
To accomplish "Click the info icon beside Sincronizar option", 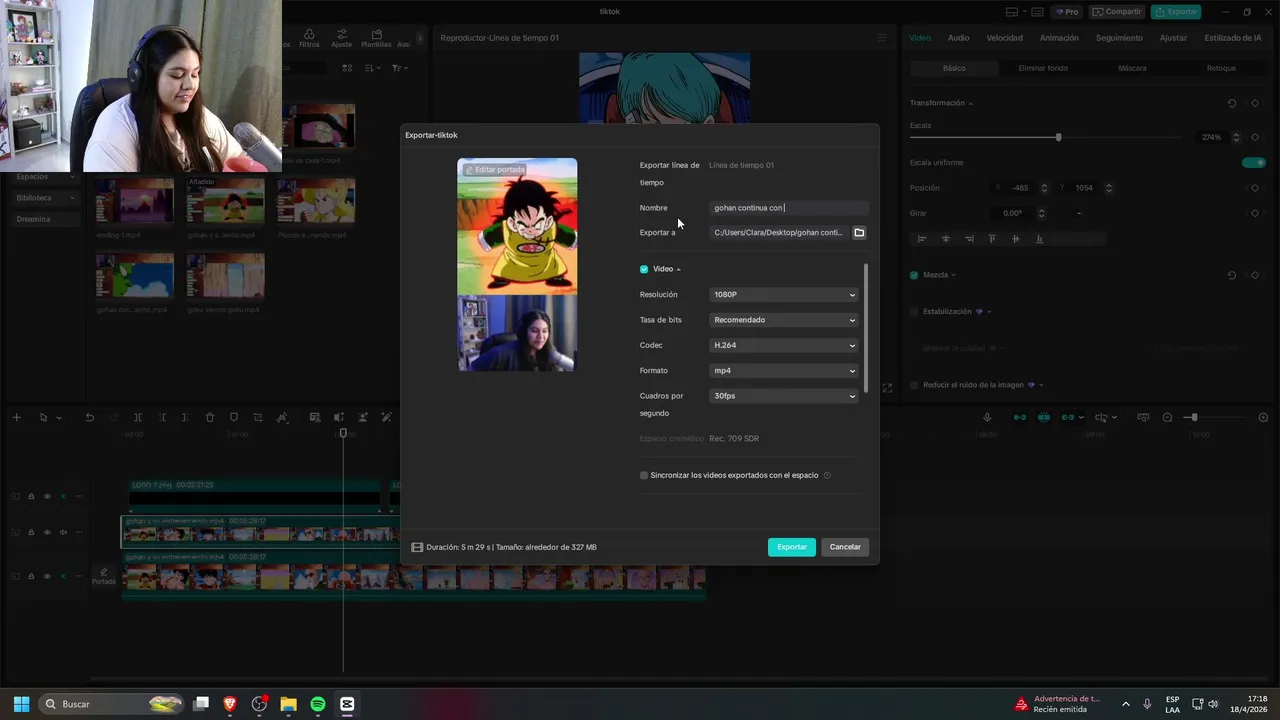I will [x=827, y=476].
